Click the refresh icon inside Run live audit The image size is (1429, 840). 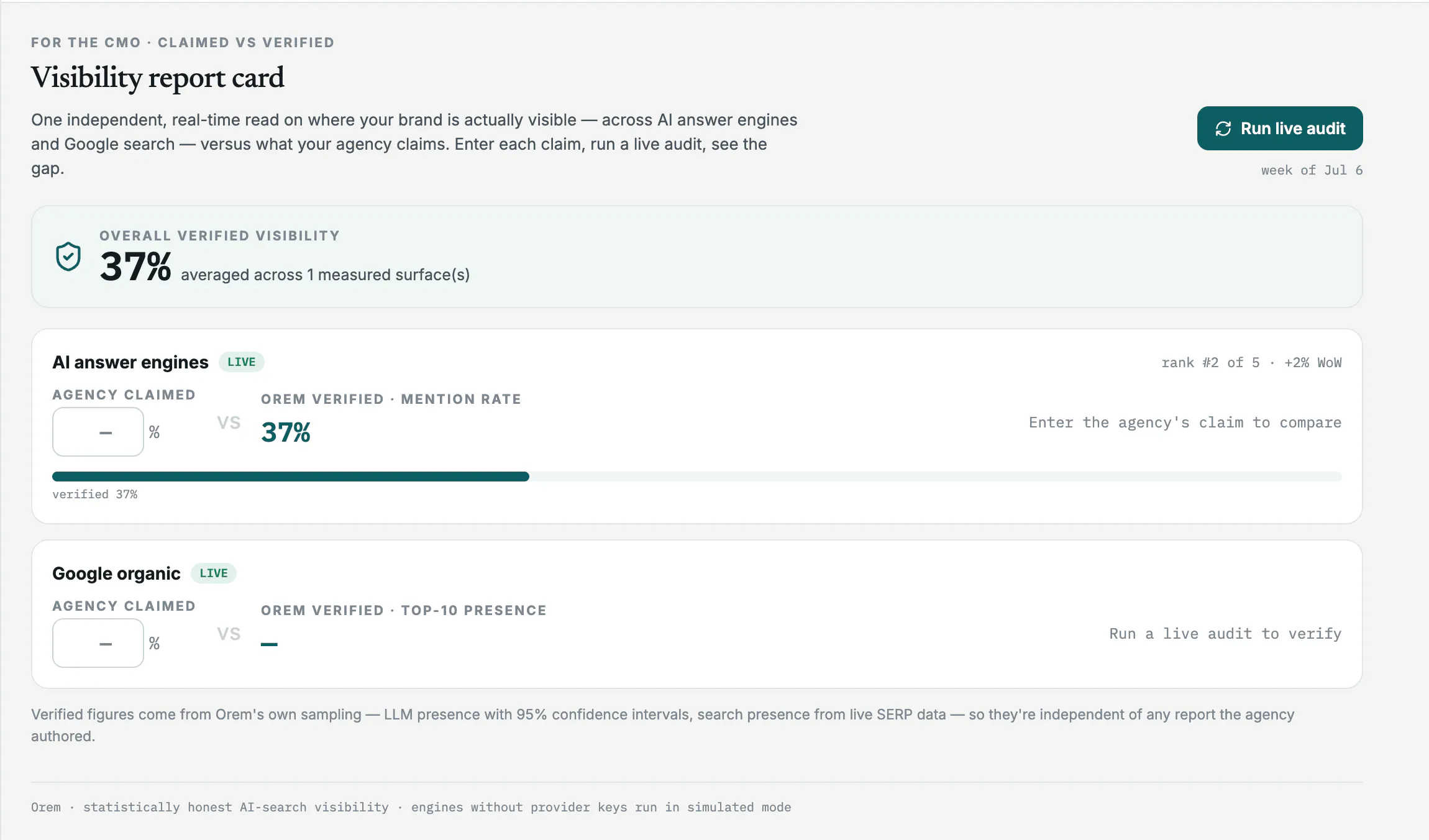click(1223, 129)
